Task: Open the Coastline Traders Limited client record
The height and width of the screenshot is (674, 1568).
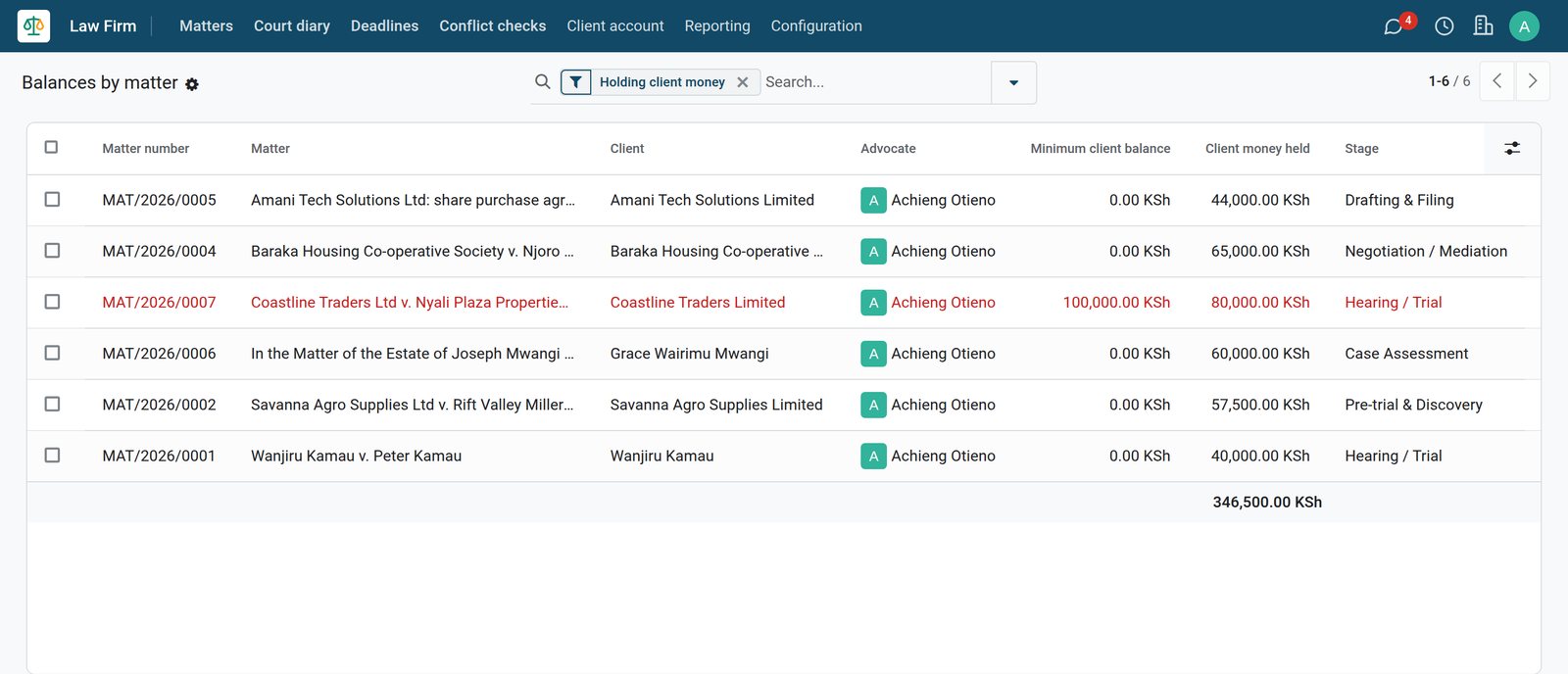Action: tap(698, 303)
